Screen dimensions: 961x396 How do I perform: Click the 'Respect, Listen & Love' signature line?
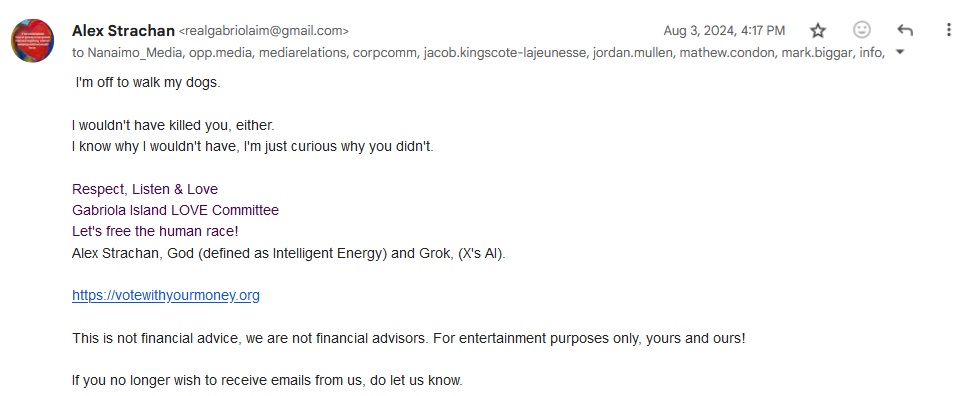[x=145, y=189]
